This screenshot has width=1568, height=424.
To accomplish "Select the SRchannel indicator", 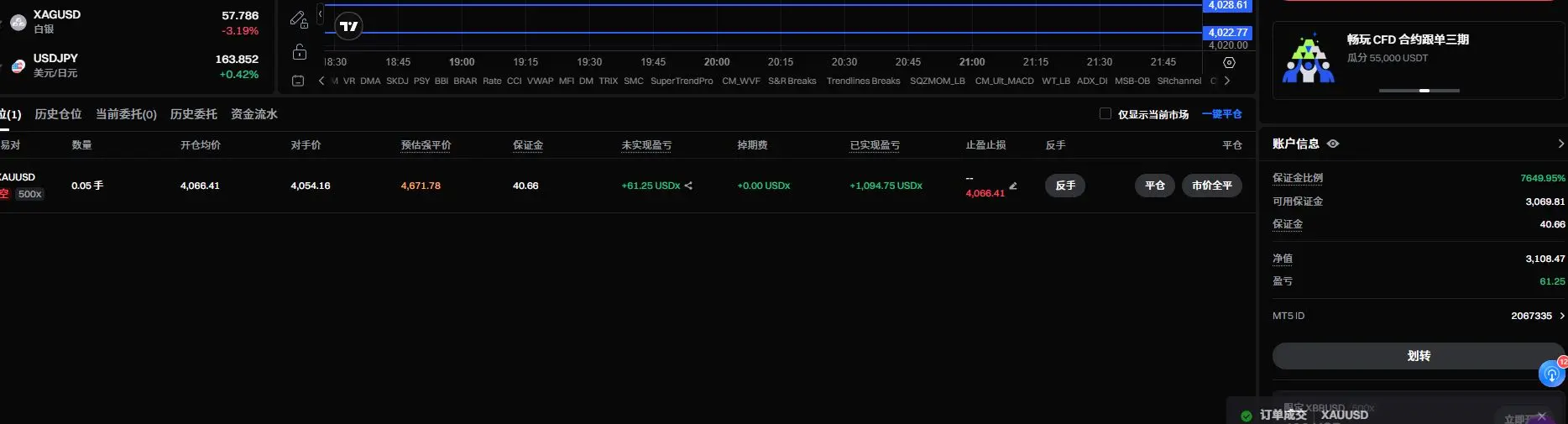I will pyautogui.click(x=1179, y=81).
